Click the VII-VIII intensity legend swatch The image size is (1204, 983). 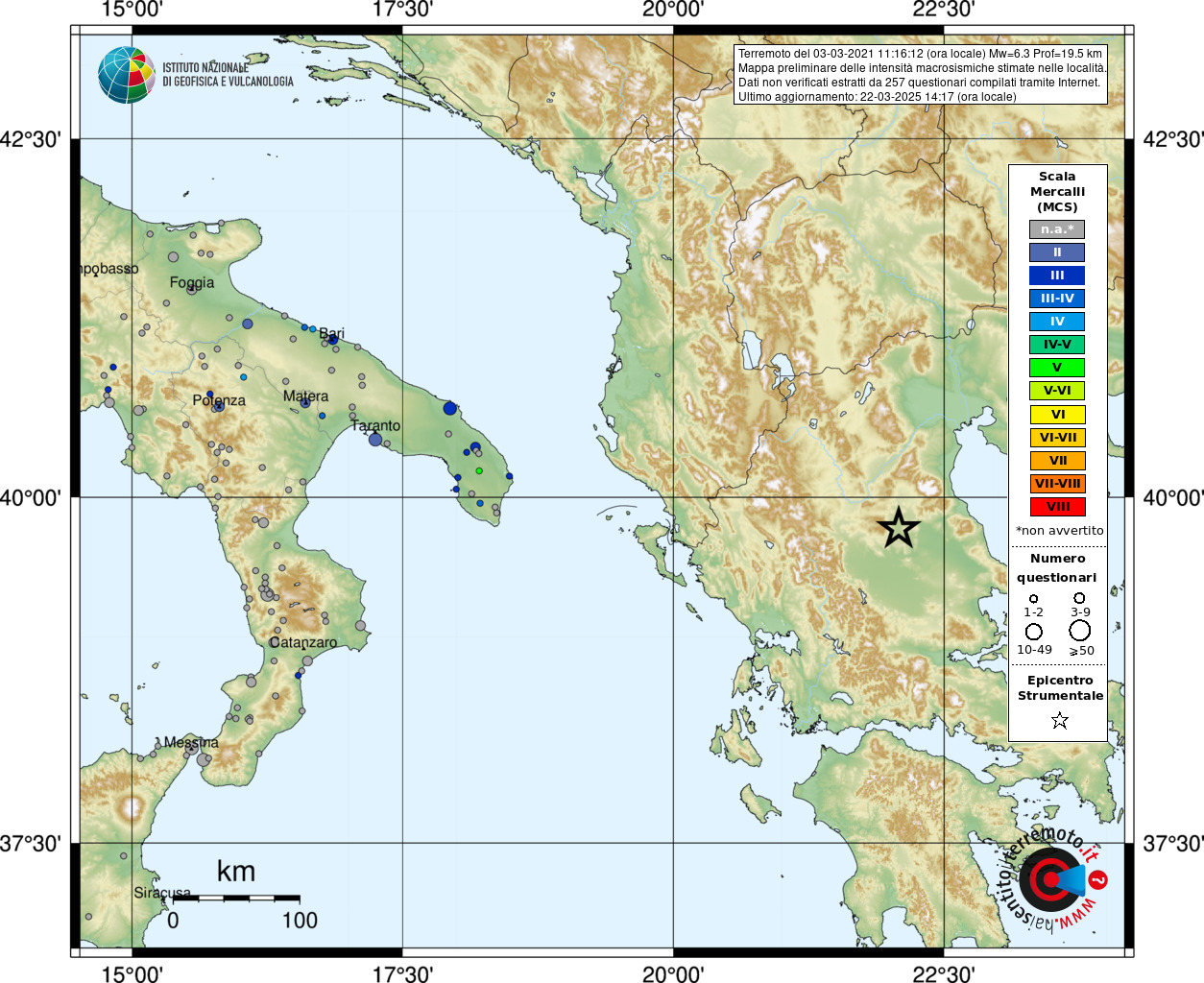(1057, 484)
